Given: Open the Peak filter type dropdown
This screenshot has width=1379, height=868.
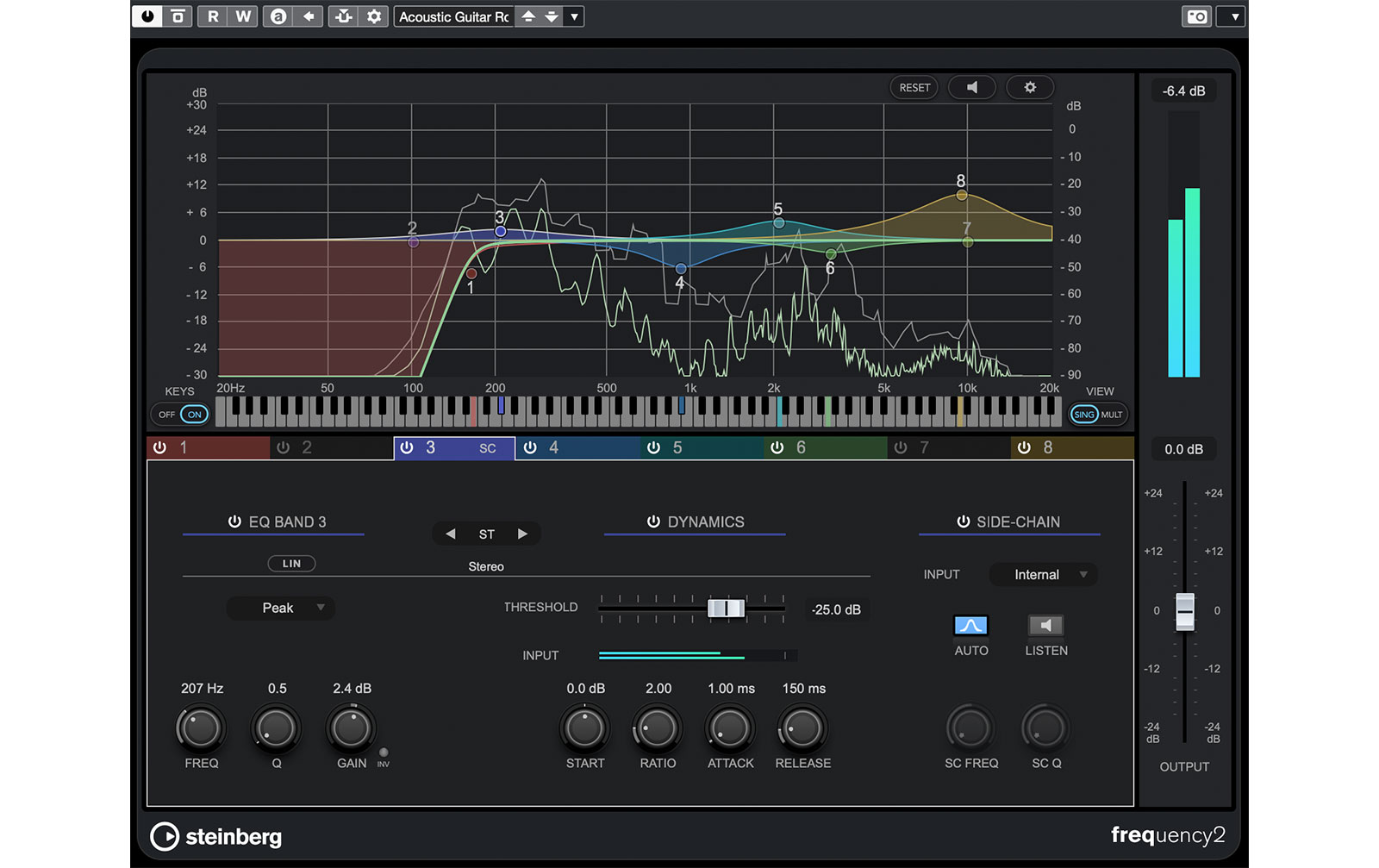Looking at the screenshot, I should (281, 608).
